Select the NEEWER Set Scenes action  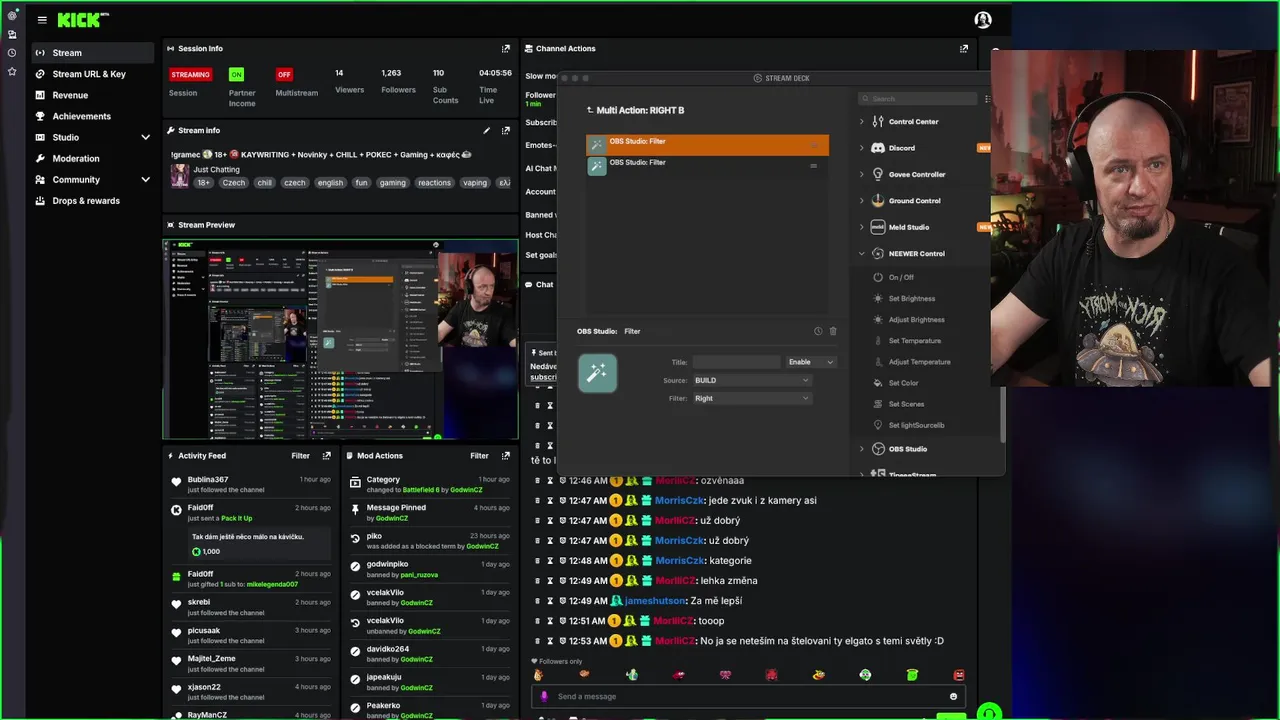pyautogui.click(x=906, y=404)
